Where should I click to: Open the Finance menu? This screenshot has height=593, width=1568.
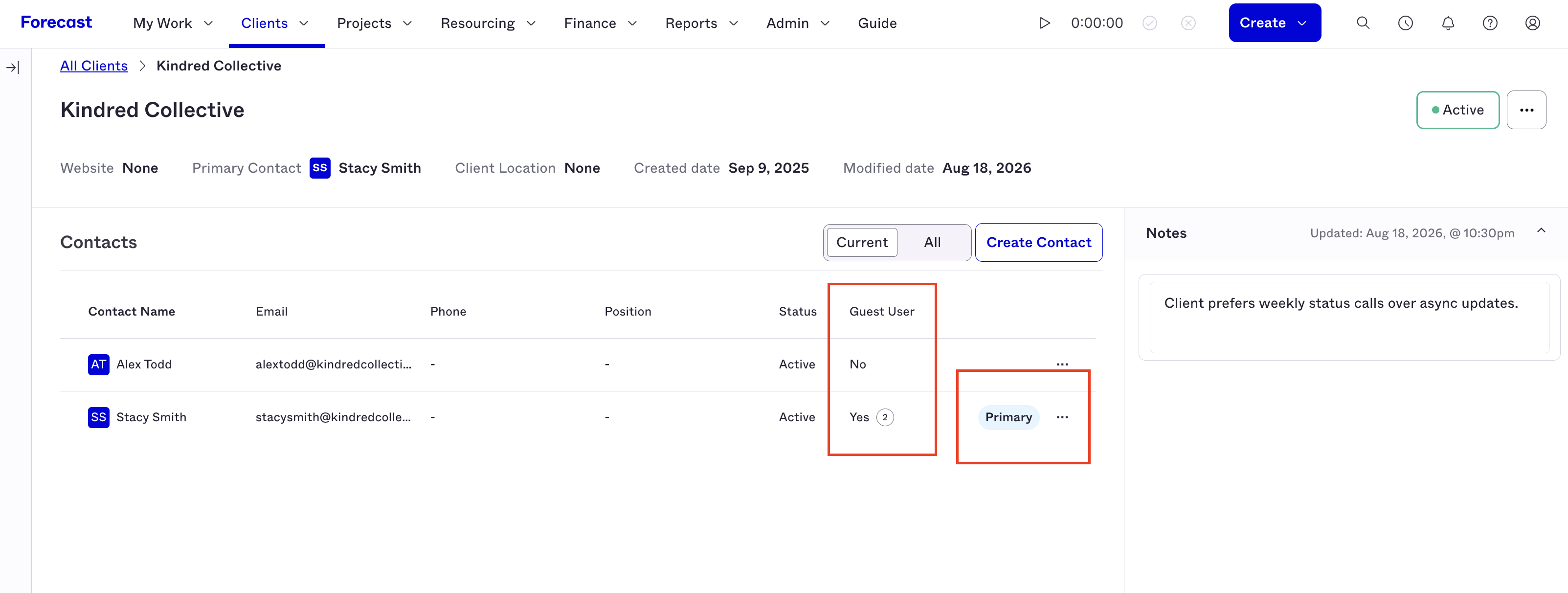point(600,23)
